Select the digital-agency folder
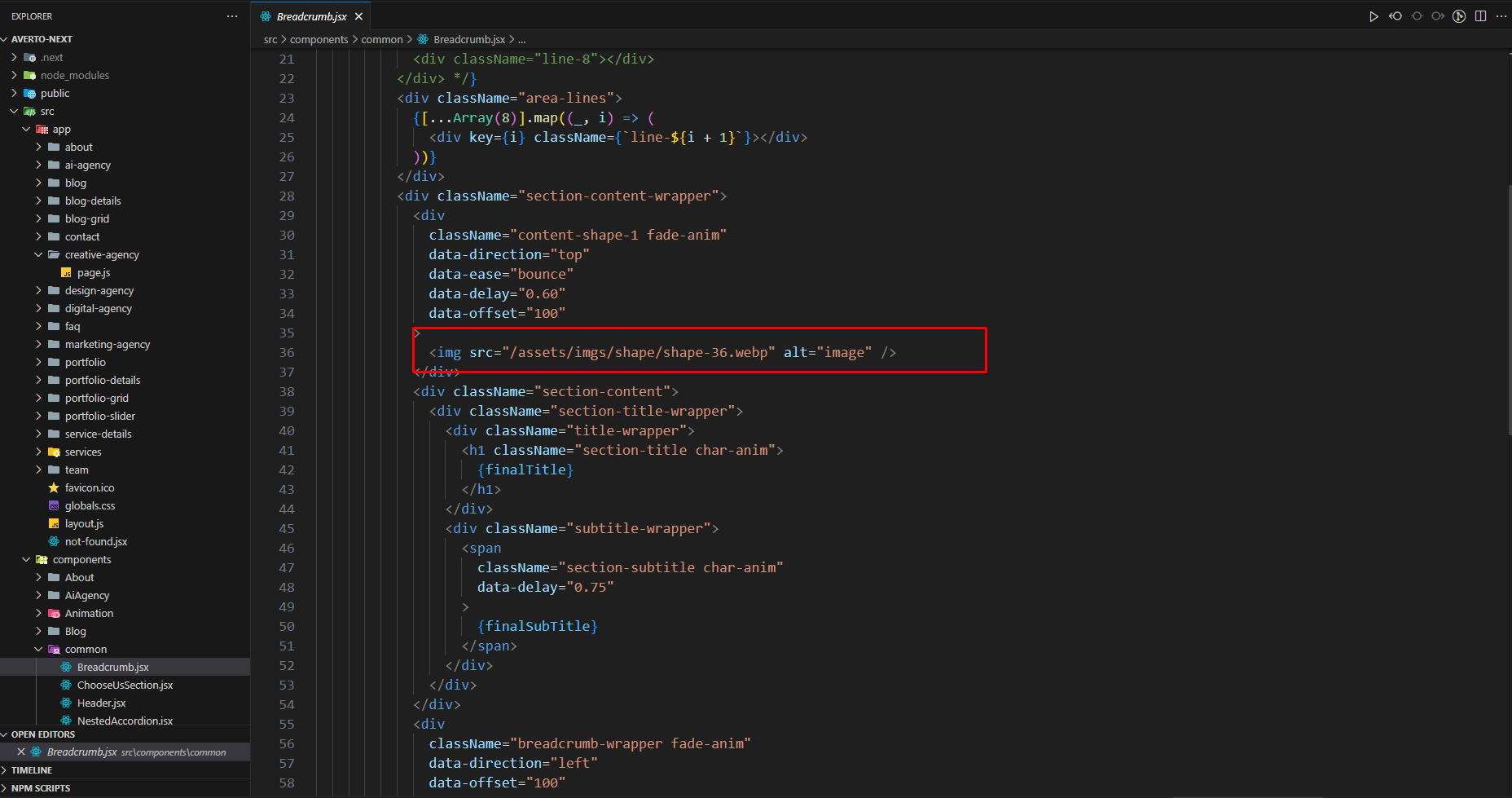 coord(99,308)
